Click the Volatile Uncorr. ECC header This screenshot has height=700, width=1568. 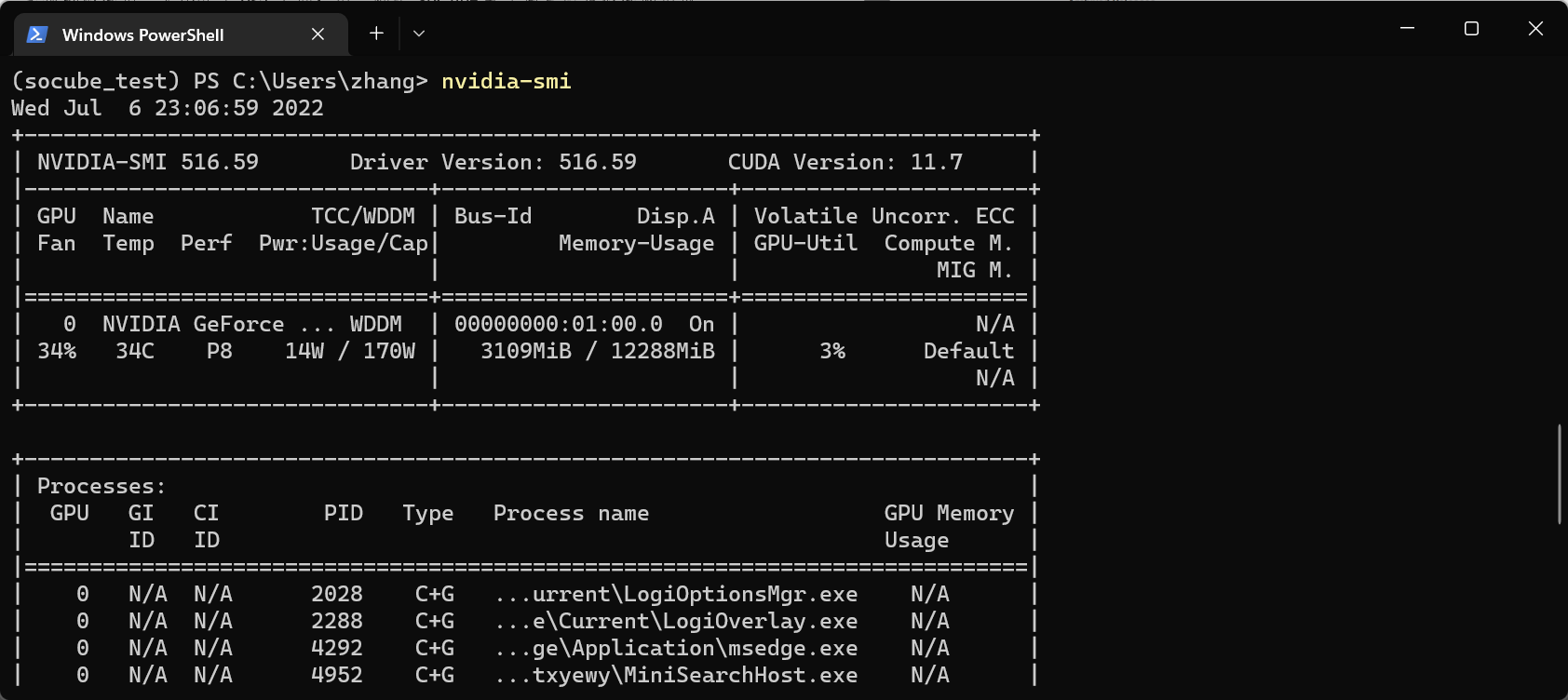pos(885,216)
